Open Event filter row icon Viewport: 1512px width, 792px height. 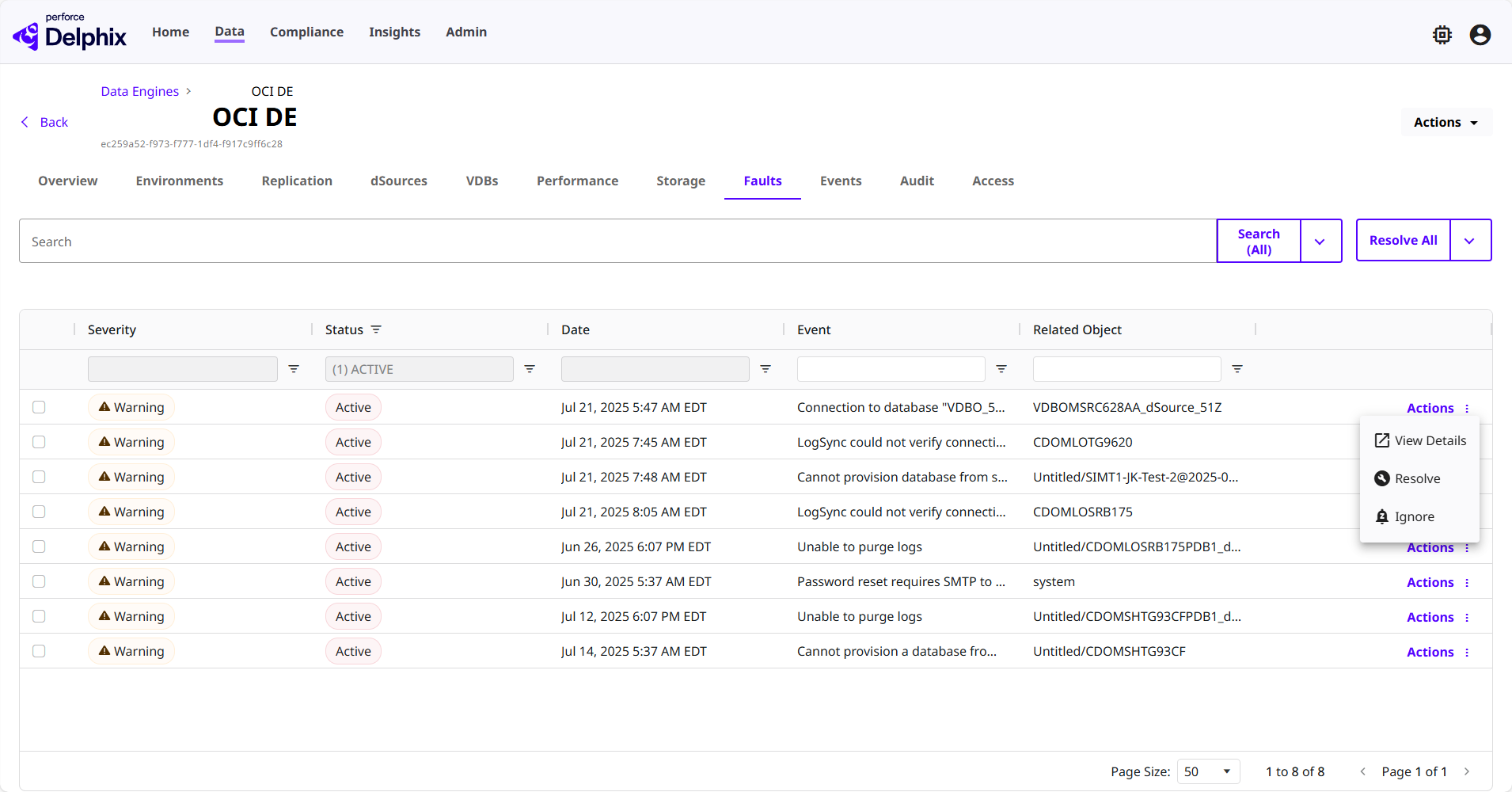pyautogui.click(x=1001, y=369)
